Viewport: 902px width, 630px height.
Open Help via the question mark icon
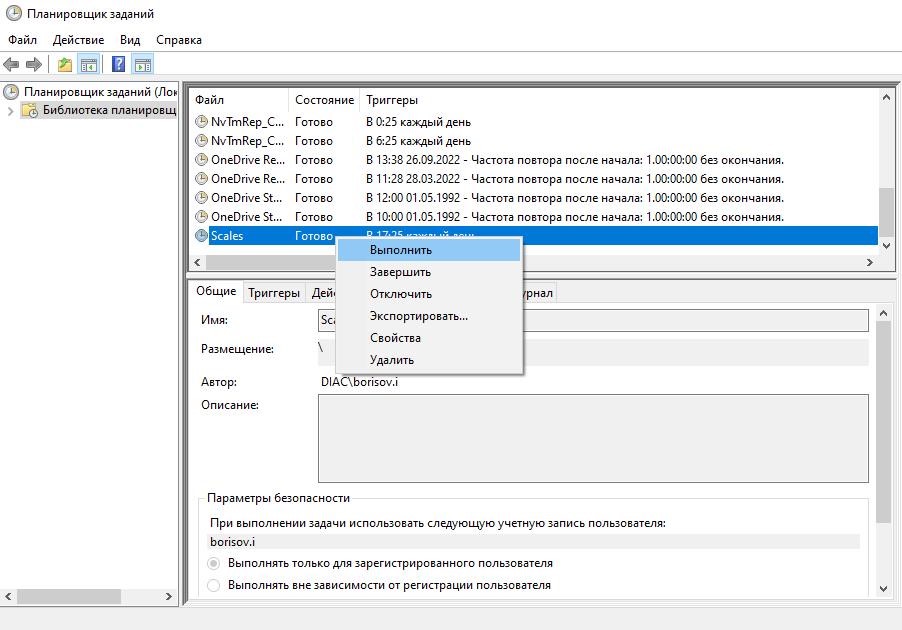[119, 64]
